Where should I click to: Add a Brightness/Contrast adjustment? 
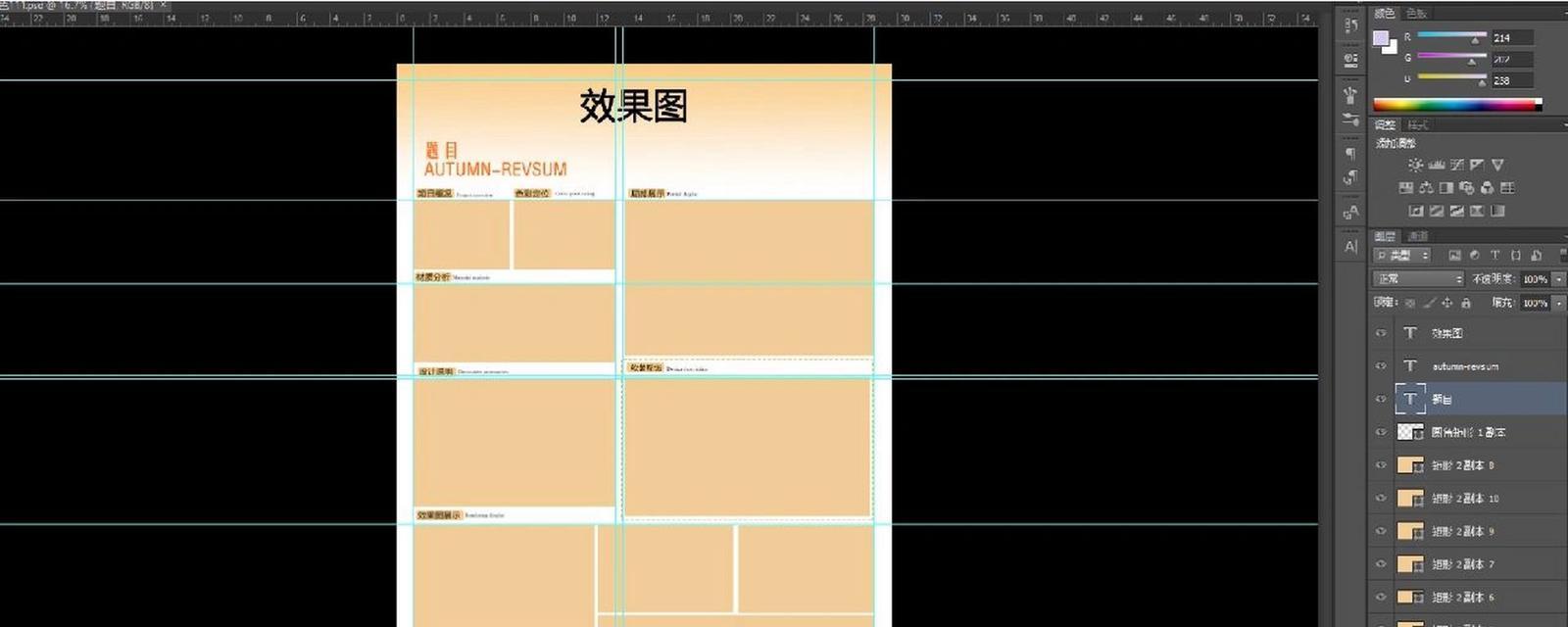tap(1415, 165)
